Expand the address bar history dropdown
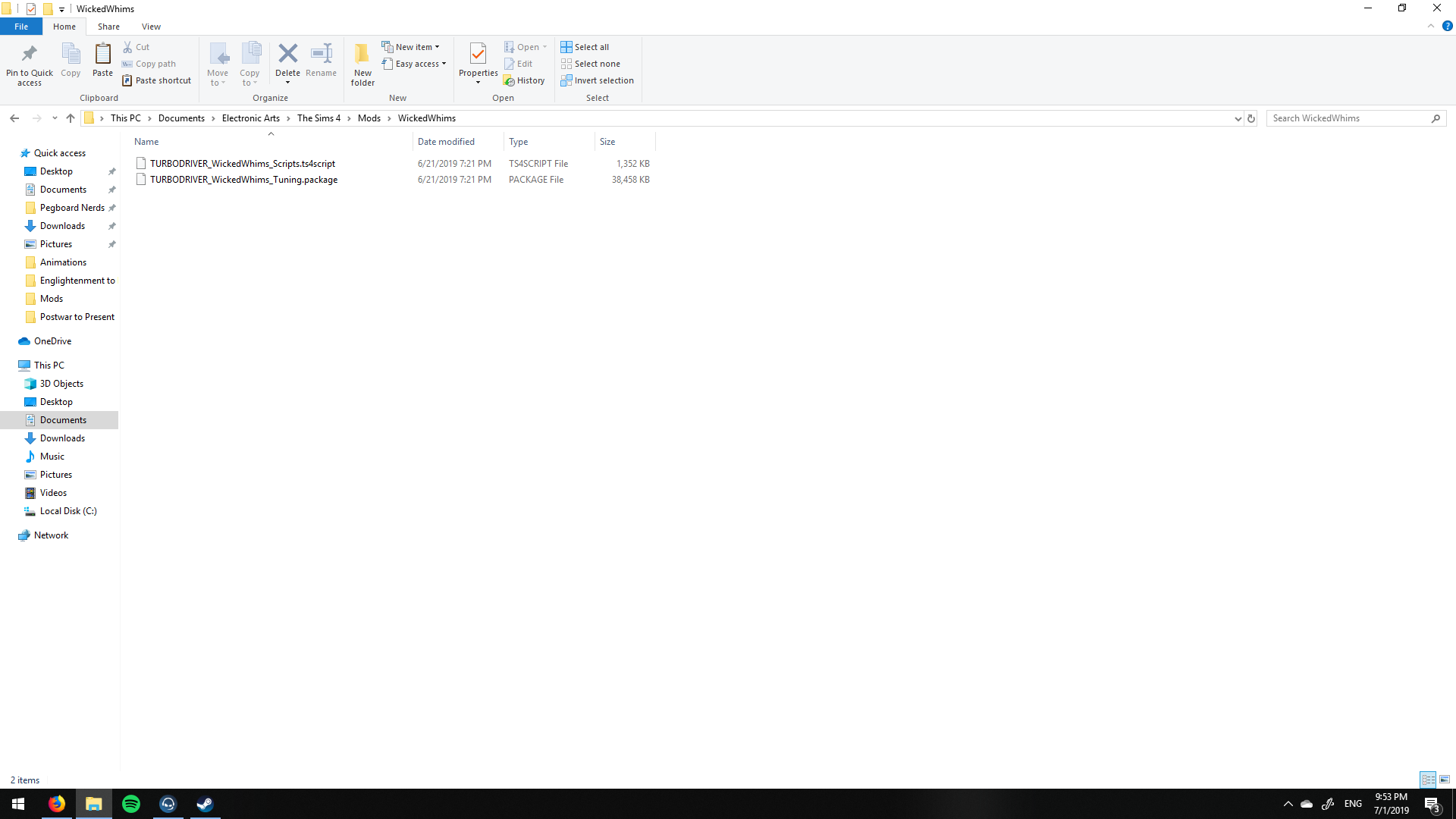This screenshot has width=1456, height=819. point(1238,118)
